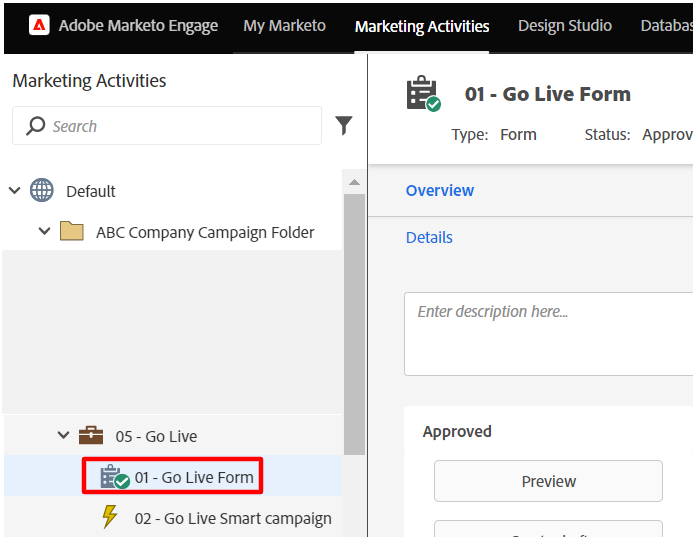Click the Details link
Image resolution: width=693 pixels, height=537 pixels.
tap(429, 238)
